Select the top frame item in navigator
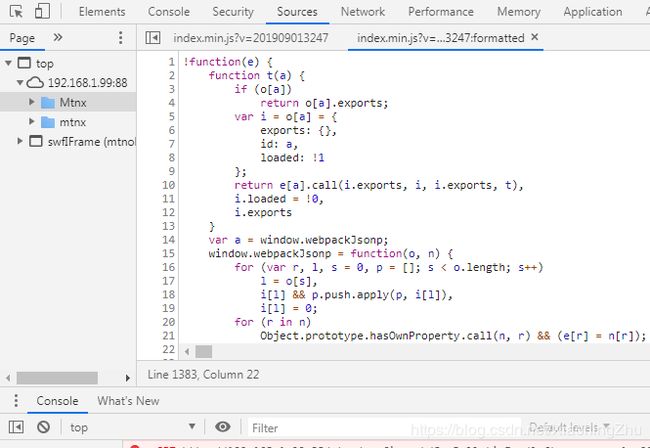The image size is (650, 448). tap(36, 63)
